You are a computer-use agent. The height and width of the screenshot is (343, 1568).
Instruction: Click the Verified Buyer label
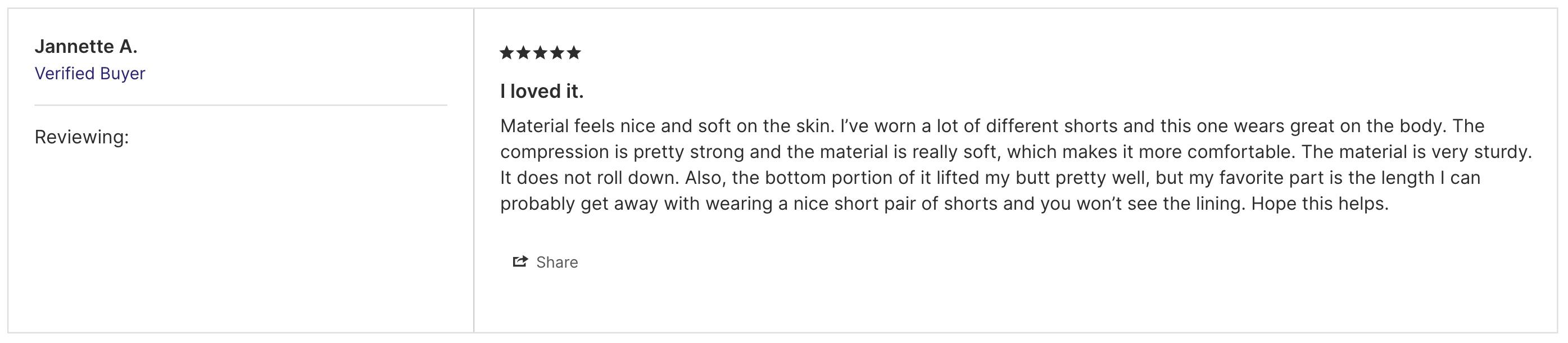[90, 73]
